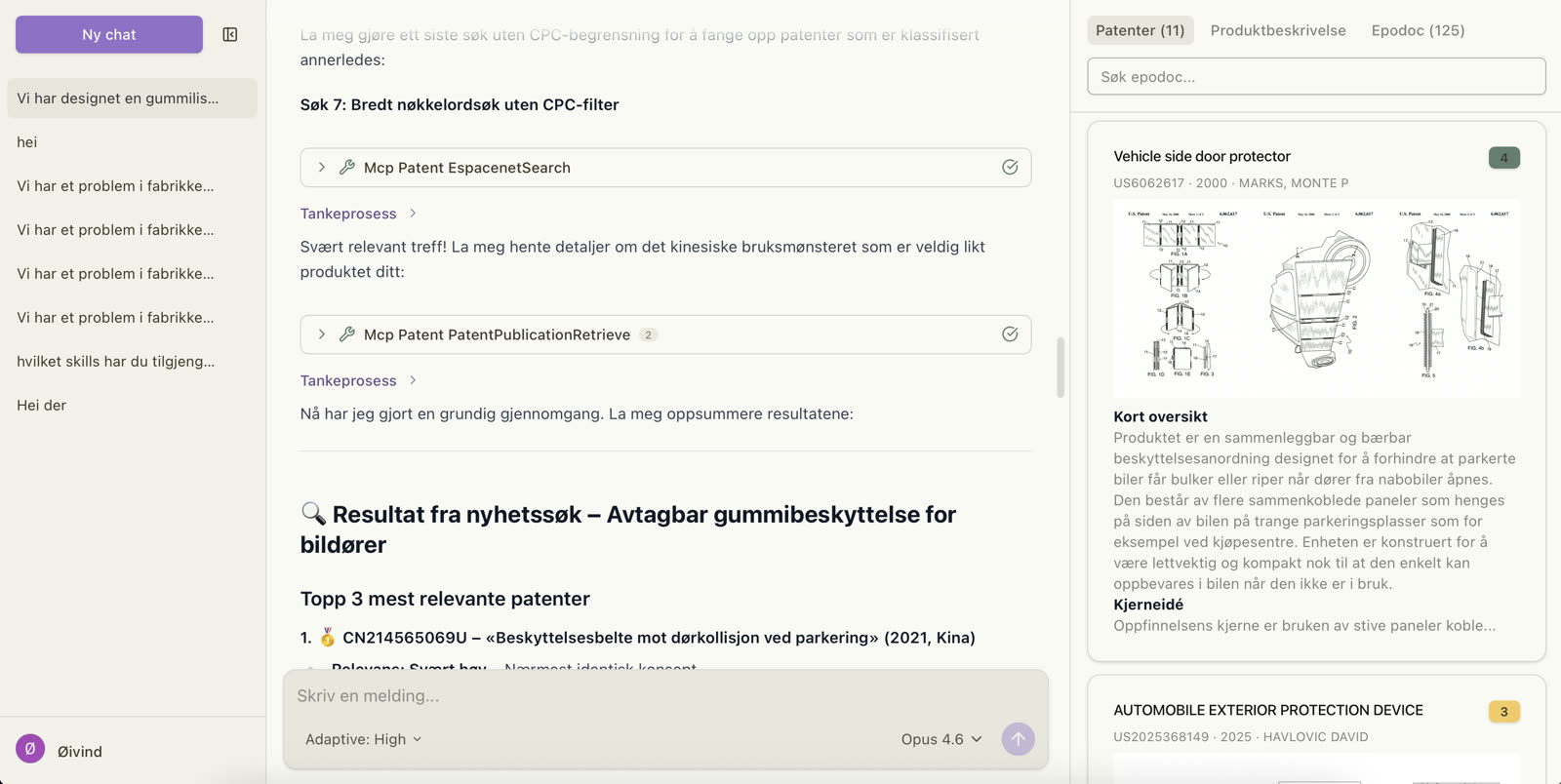Click the send message arrow button

coord(1018,739)
